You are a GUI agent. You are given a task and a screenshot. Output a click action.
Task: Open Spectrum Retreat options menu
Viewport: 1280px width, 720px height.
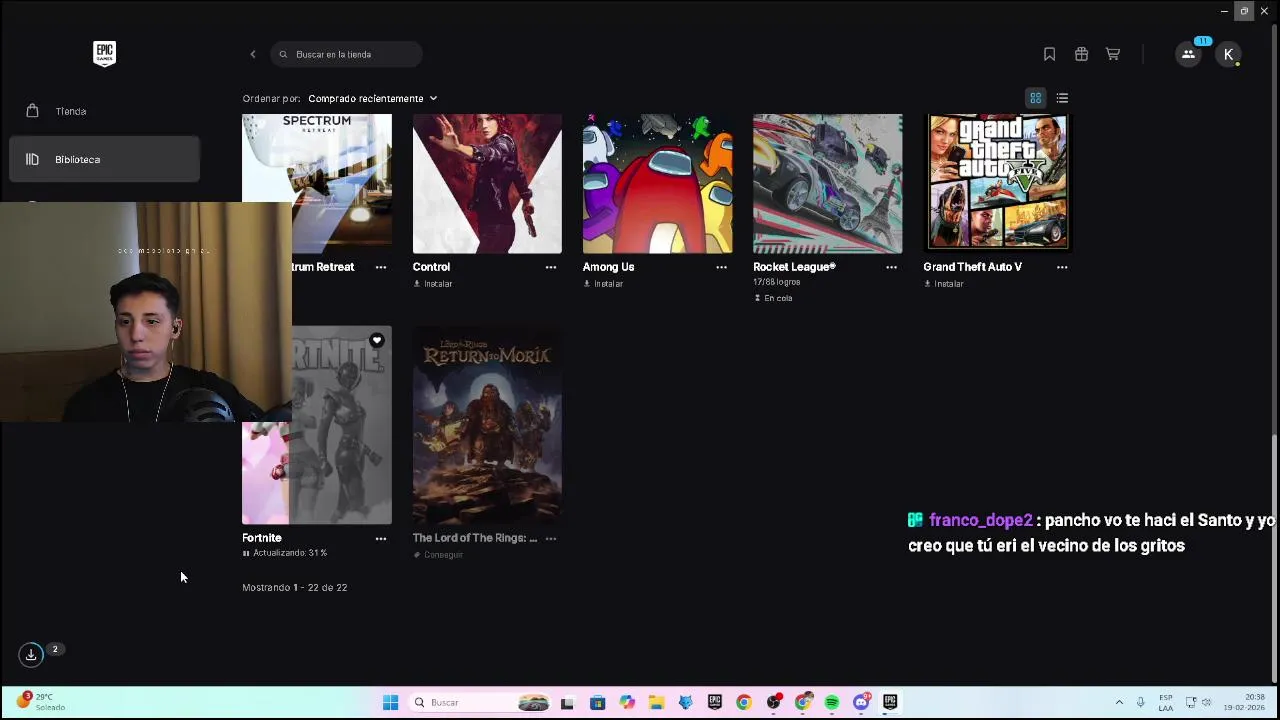[x=381, y=267]
